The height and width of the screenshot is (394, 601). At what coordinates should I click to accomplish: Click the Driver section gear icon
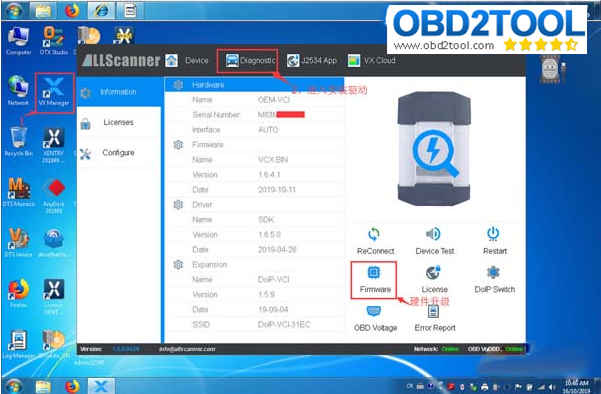(178, 205)
